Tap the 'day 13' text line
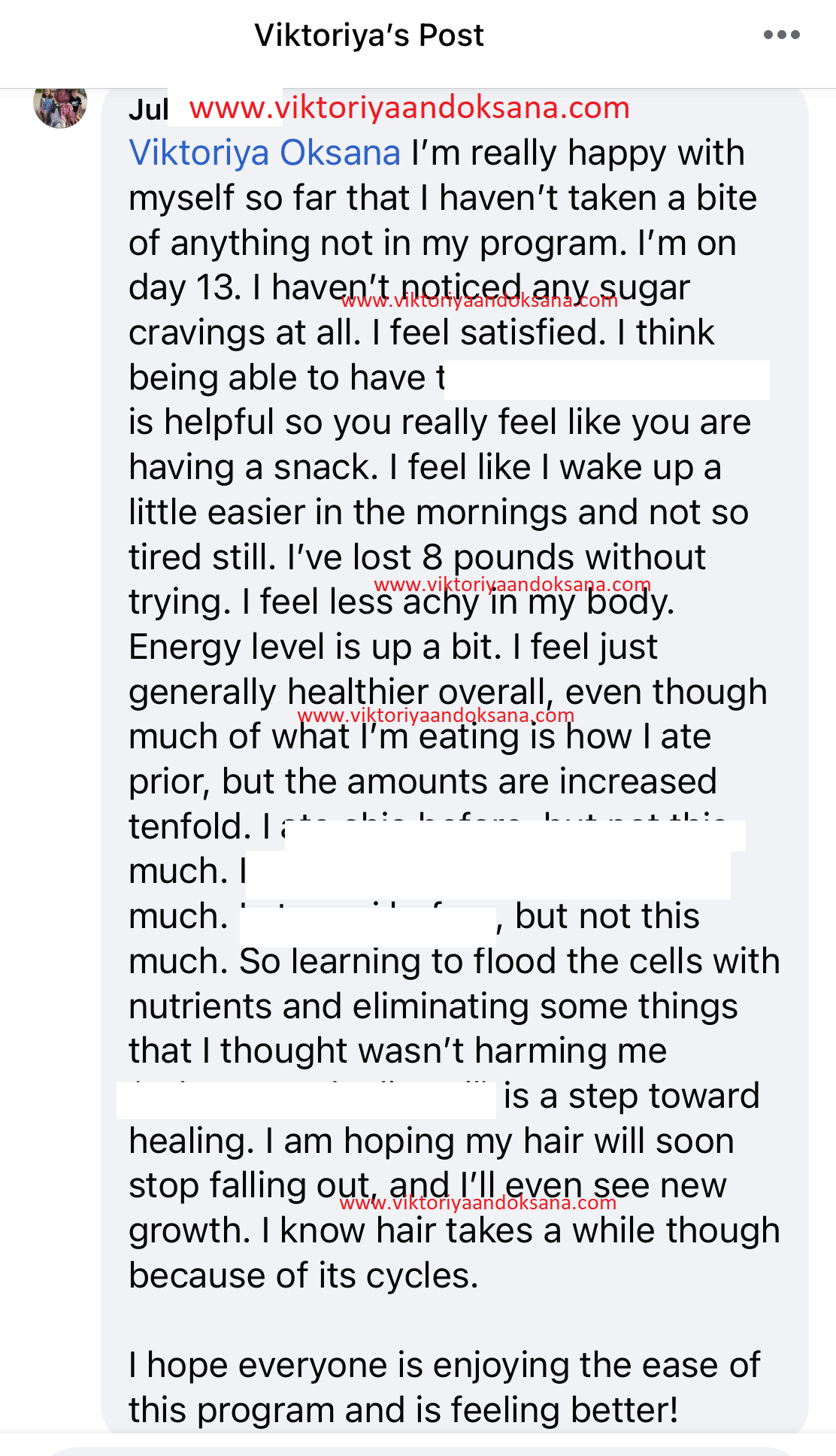836x1456 pixels. pos(409,288)
